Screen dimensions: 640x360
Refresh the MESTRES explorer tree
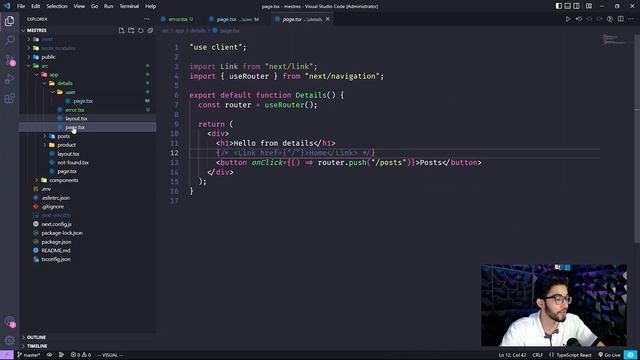click(x=141, y=30)
